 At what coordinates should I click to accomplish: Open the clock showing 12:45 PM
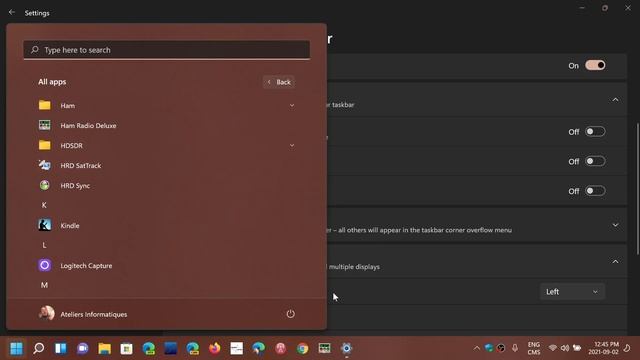pyautogui.click(x=603, y=348)
